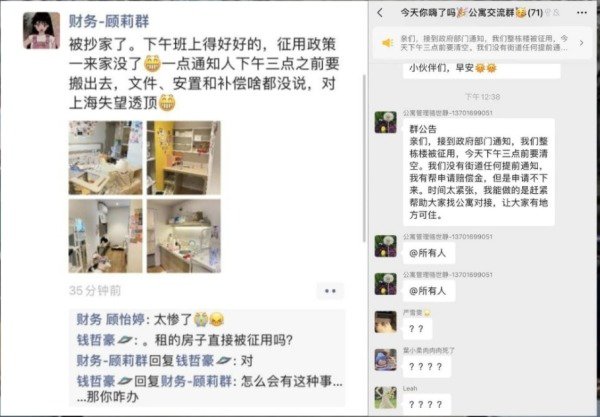Open the bottom-left room photo
Viewport: 600px width, 417px height.
(105, 236)
